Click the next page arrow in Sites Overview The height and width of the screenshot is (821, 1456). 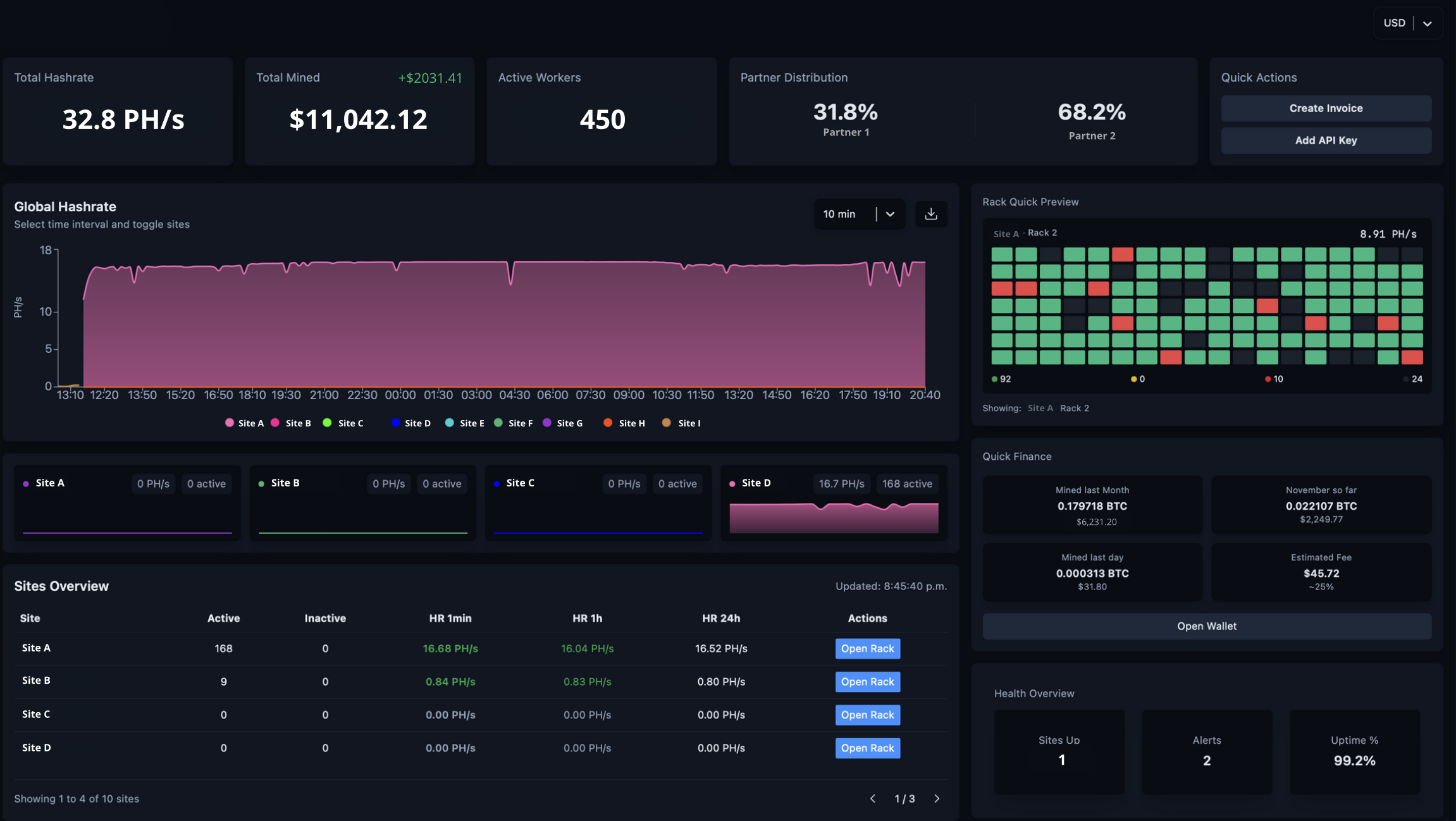pyautogui.click(x=937, y=798)
